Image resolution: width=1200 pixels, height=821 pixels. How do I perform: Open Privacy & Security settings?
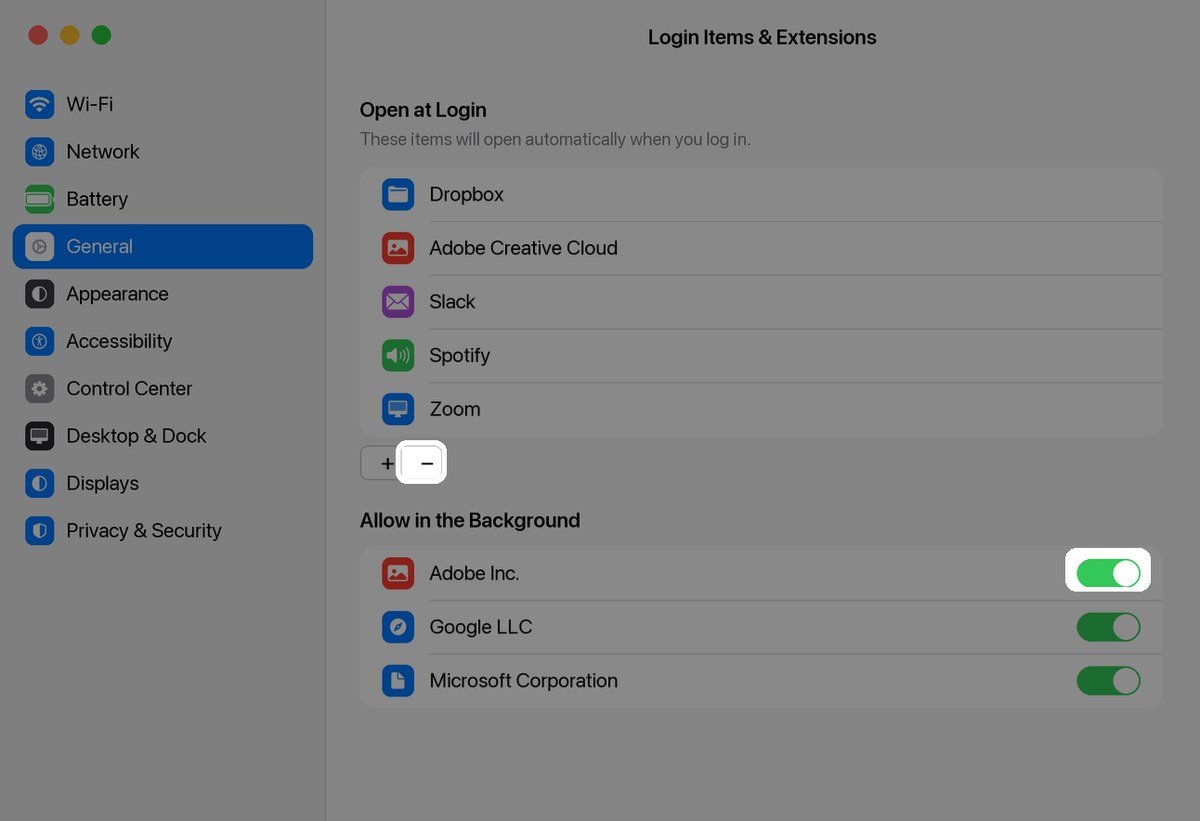coord(163,531)
